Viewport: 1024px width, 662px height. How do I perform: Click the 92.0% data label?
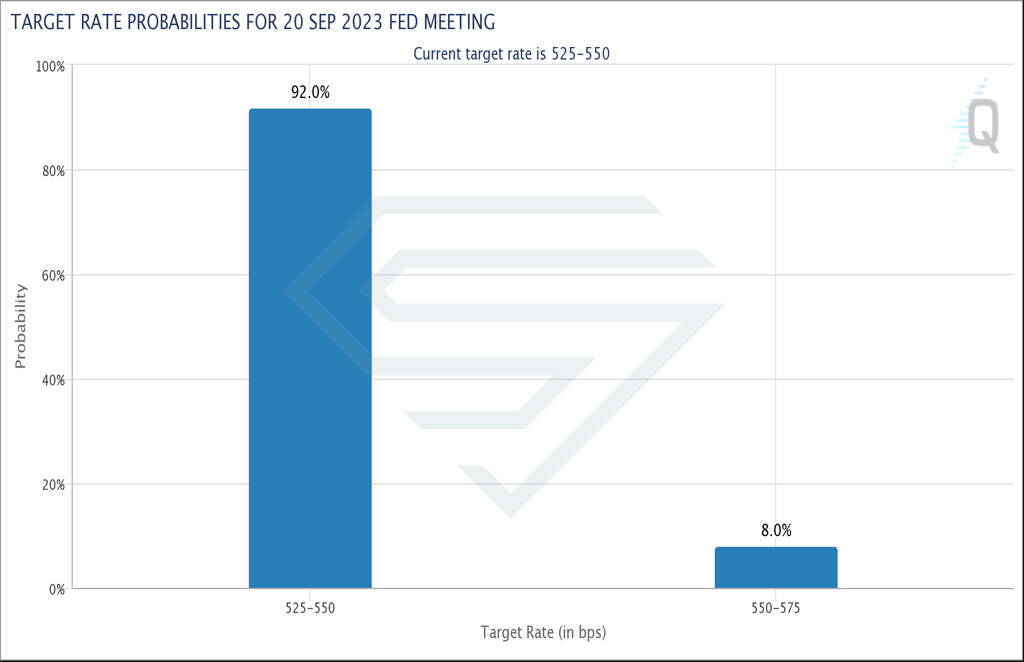coord(310,92)
